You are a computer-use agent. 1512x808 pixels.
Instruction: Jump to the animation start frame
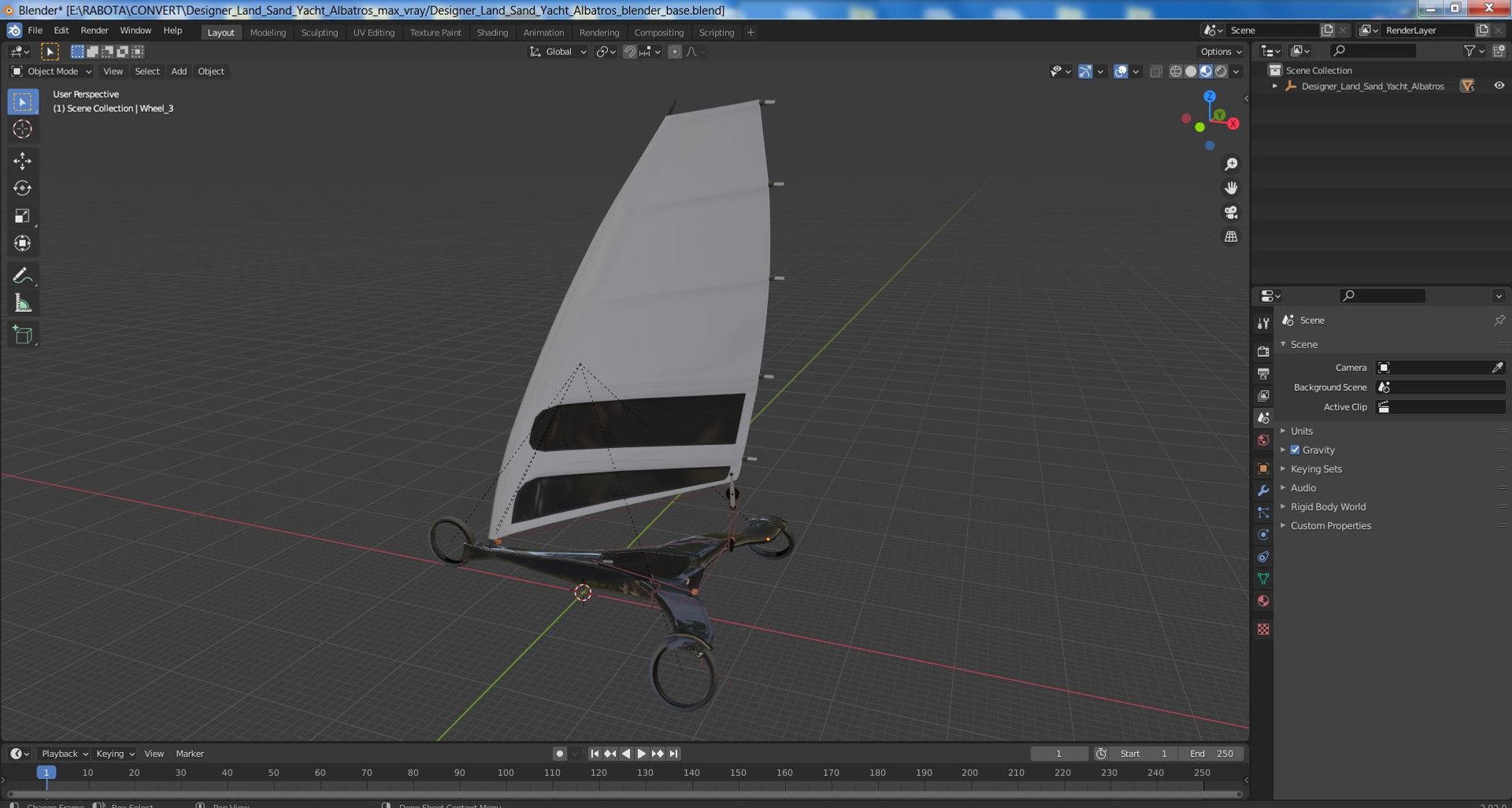[x=595, y=754]
